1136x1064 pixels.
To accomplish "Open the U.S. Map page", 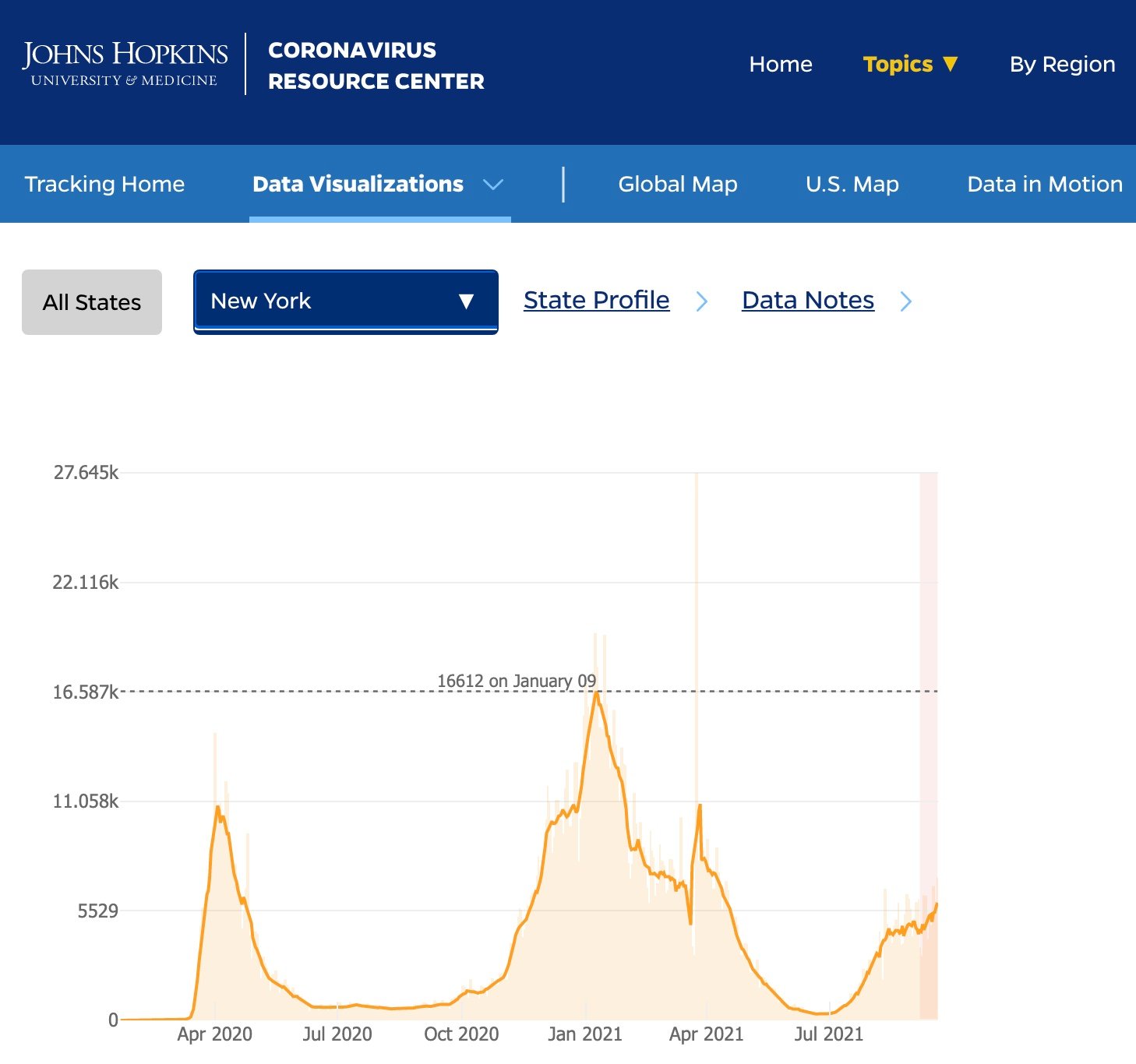I will 852,184.
